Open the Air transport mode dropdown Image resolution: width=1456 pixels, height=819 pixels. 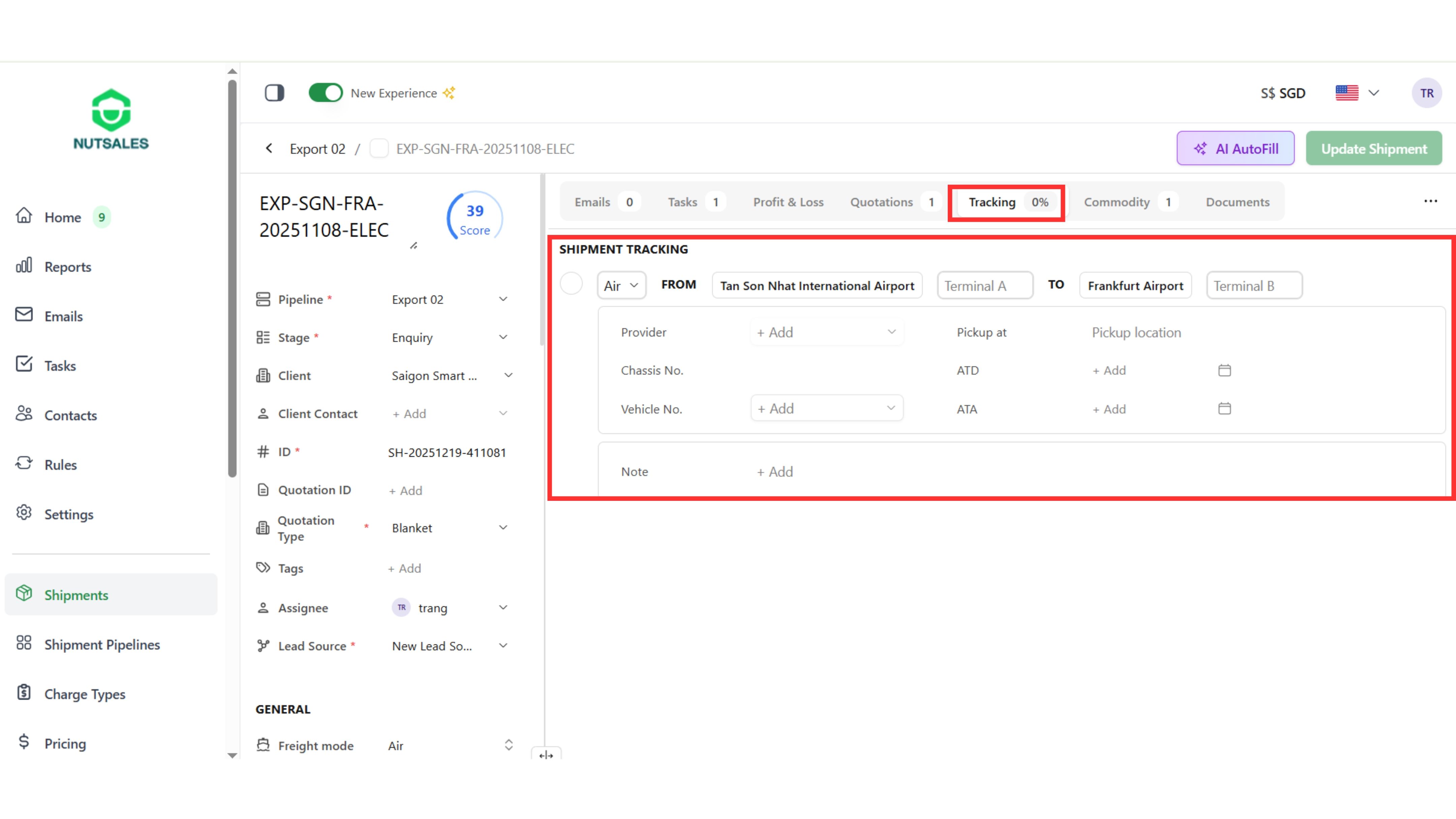(620, 285)
